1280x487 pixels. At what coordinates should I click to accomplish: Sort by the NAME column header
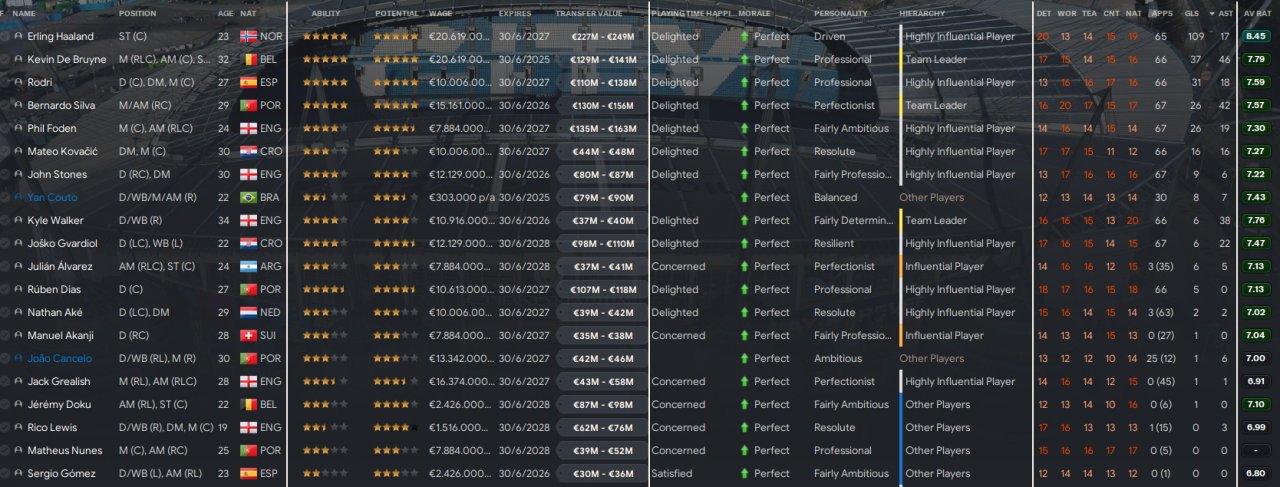tap(24, 14)
